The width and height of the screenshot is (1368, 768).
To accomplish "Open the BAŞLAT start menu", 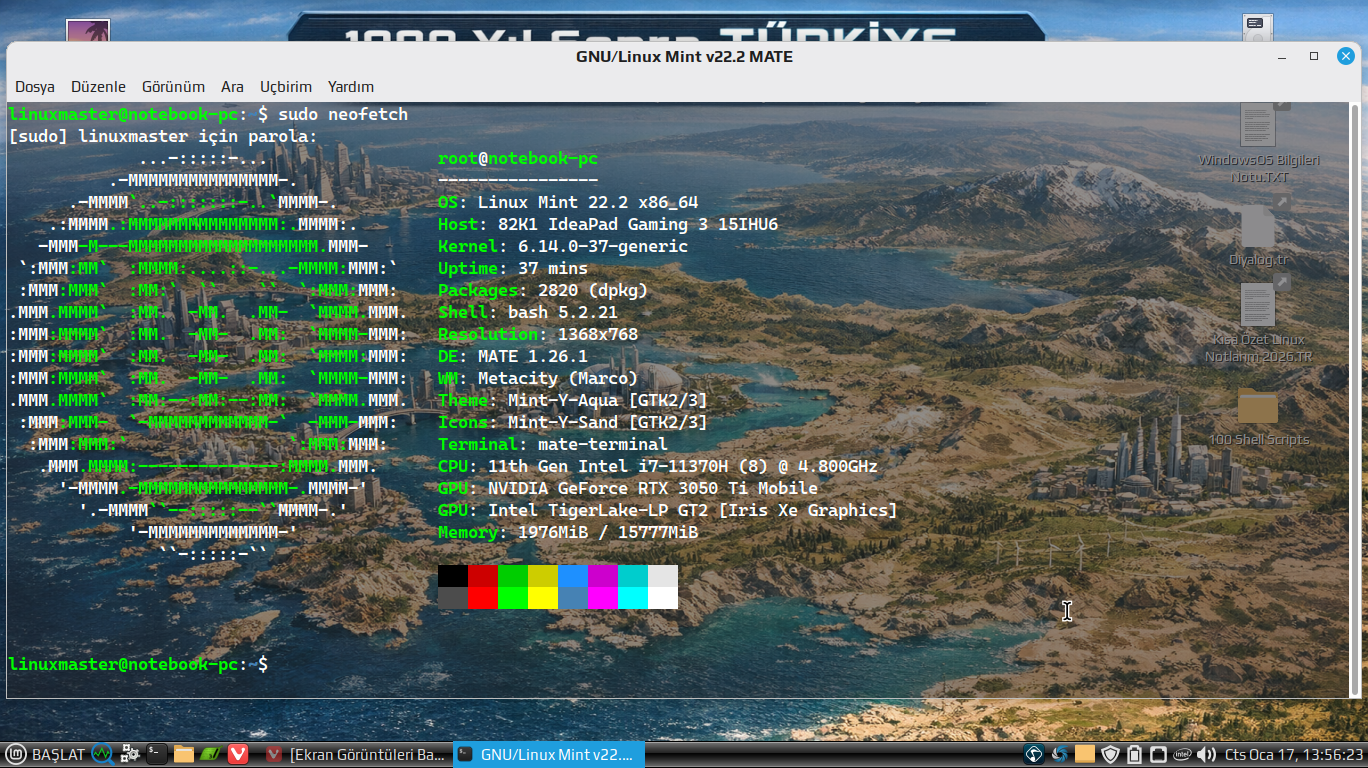I will (46, 754).
